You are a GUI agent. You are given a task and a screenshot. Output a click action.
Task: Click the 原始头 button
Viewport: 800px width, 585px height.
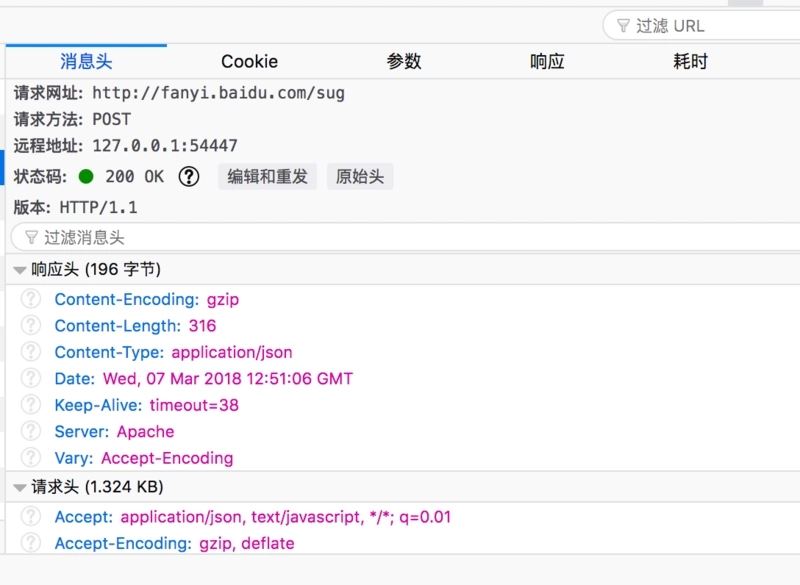[360, 177]
